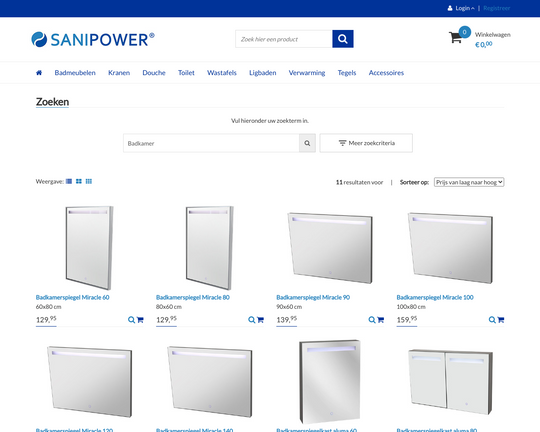540x432 pixels.
Task: Add Badkamerspiegel Miracle 80 to cart
Action: (260, 320)
